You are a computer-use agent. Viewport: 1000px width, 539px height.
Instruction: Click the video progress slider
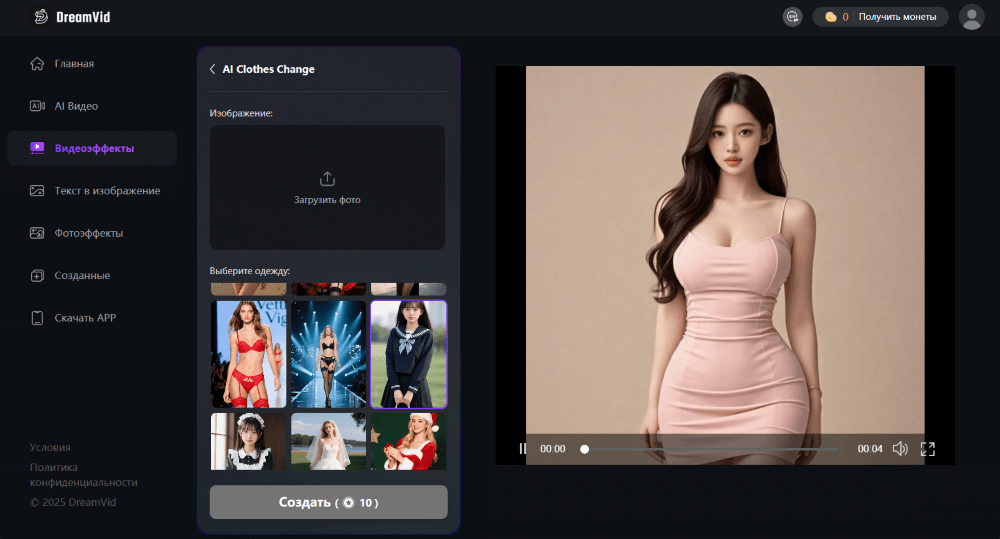tap(710, 449)
